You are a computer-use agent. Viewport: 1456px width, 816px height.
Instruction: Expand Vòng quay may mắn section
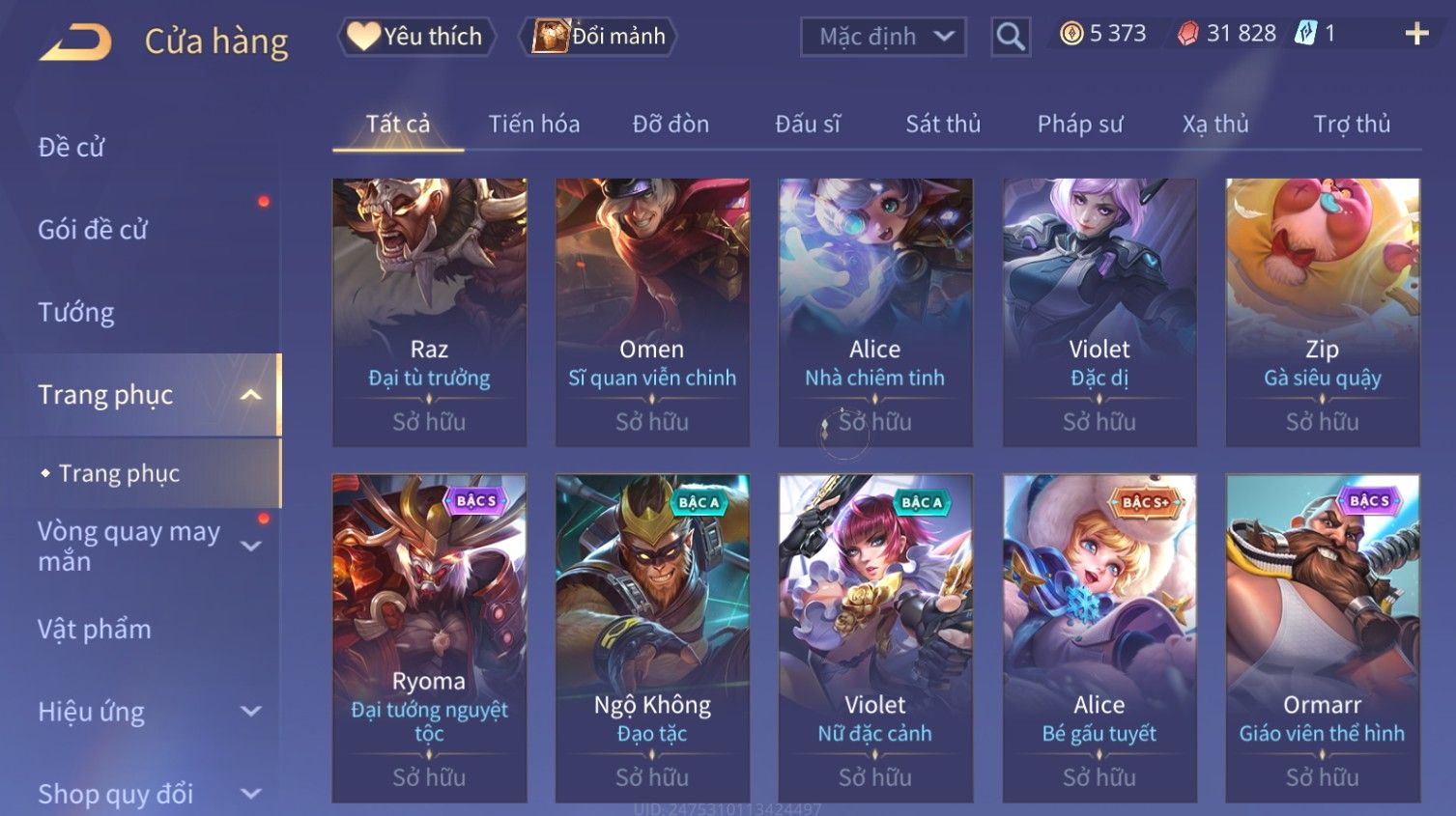pyautogui.click(x=251, y=547)
